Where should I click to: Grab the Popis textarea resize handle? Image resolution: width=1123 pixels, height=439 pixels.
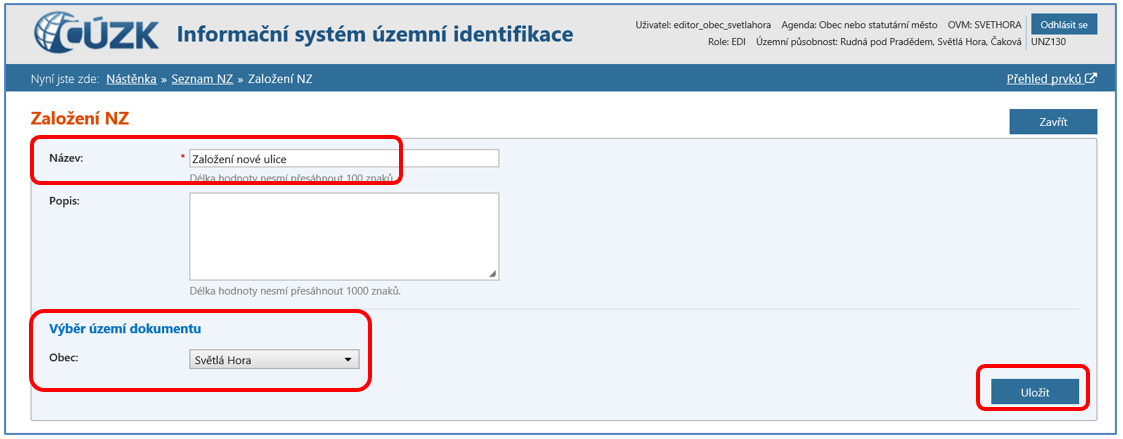click(493, 274)
